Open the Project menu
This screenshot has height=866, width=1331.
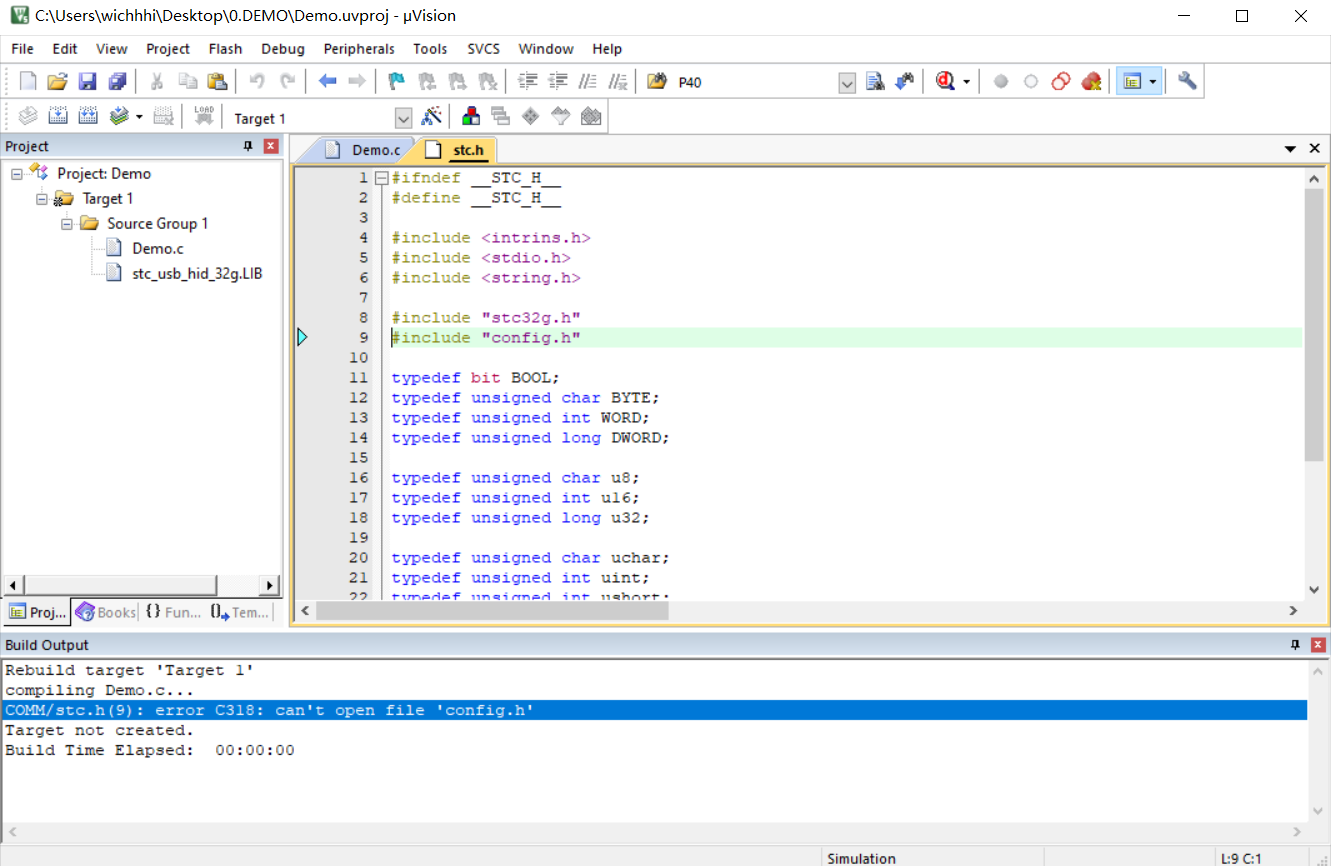[x=168, y=49]
